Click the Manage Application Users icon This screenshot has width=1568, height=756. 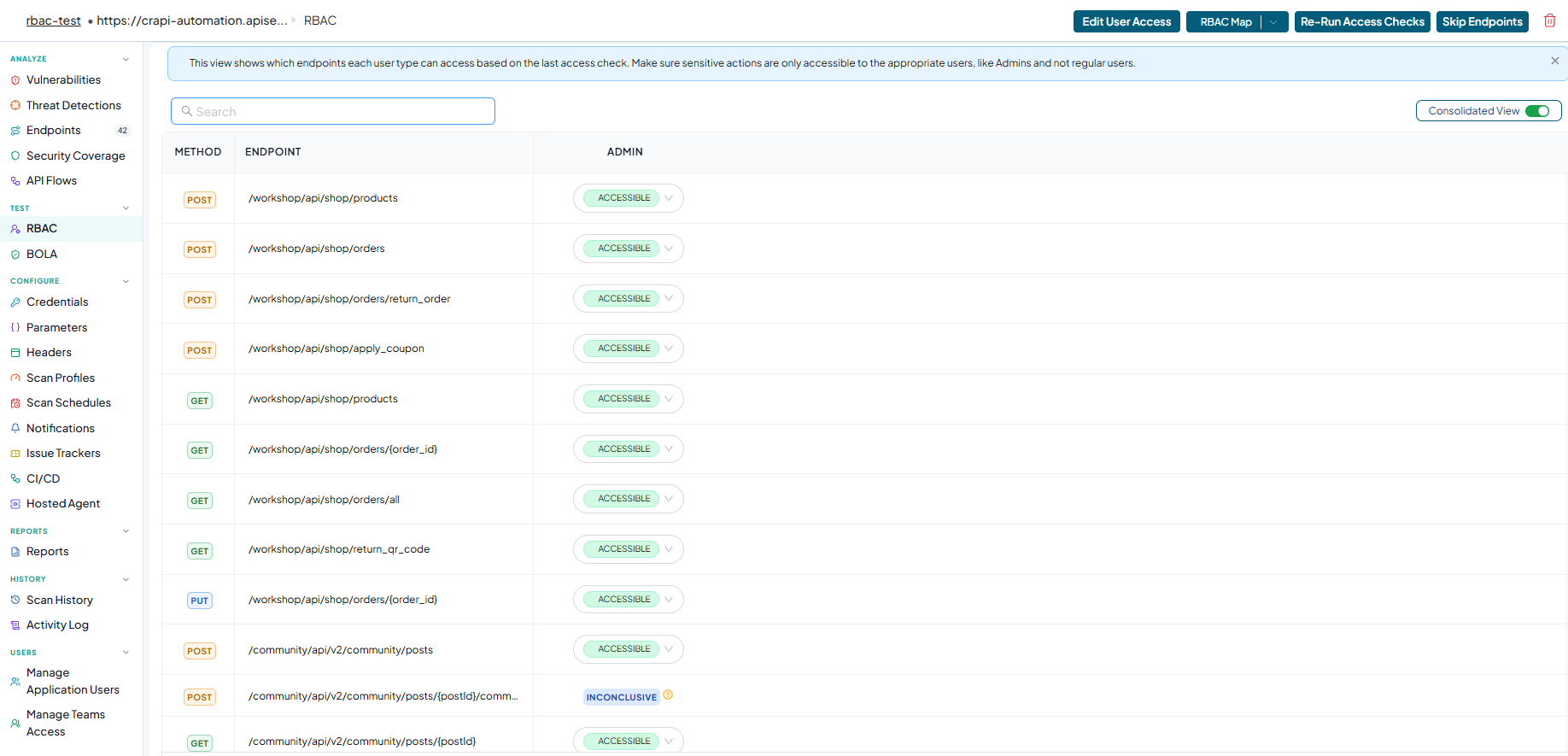pyautogui.click(x=15, y=682)
